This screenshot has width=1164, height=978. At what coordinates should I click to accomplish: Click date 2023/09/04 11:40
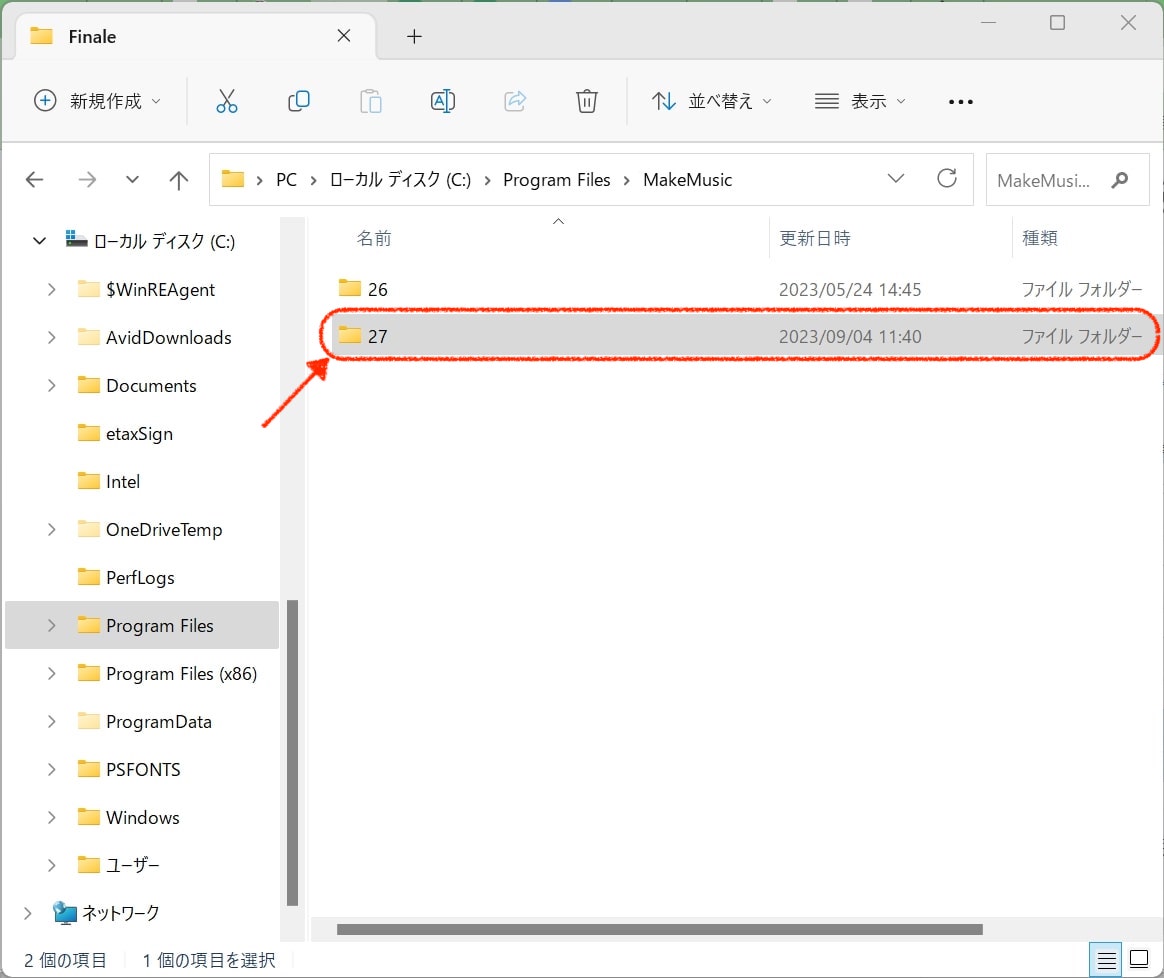point(849,336)
